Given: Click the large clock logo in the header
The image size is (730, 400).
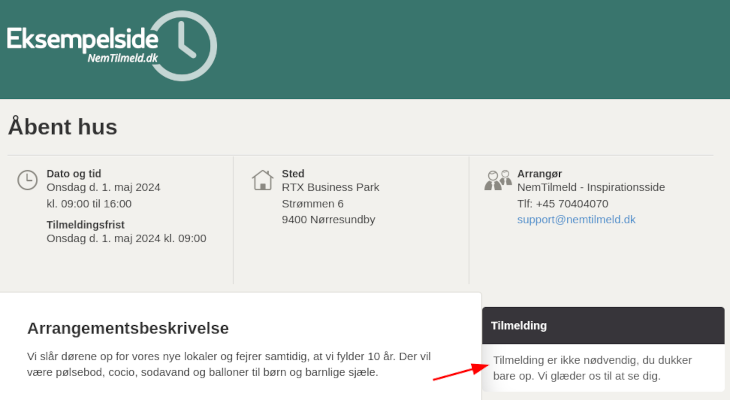Looking at the screenshot, I should point(184,46).
